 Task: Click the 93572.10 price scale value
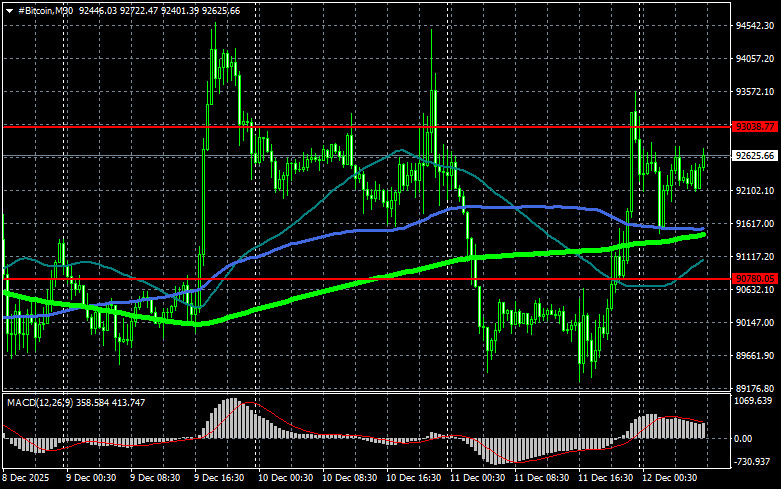(755, 92)
